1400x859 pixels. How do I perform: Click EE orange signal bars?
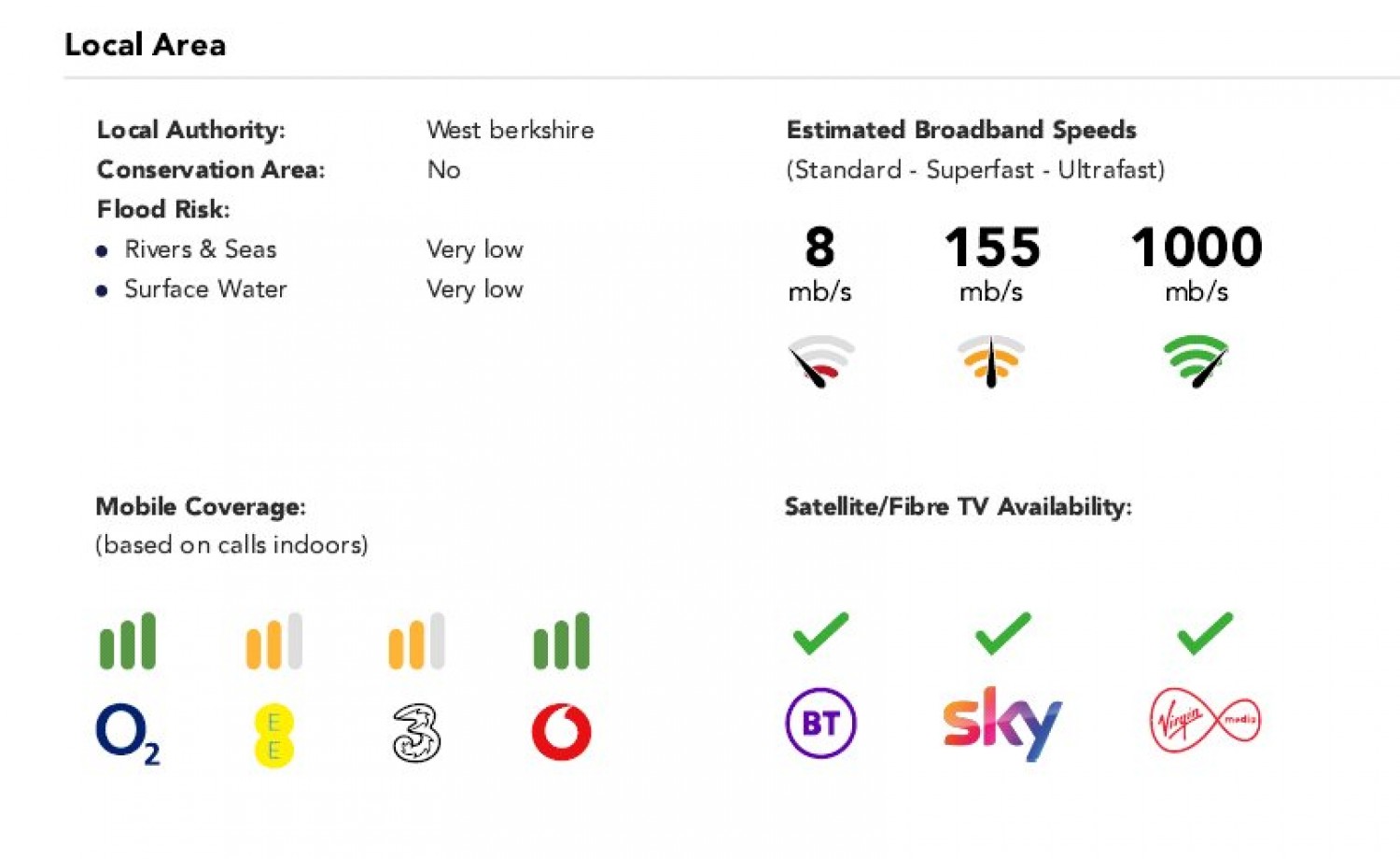(x=273, y=641)
